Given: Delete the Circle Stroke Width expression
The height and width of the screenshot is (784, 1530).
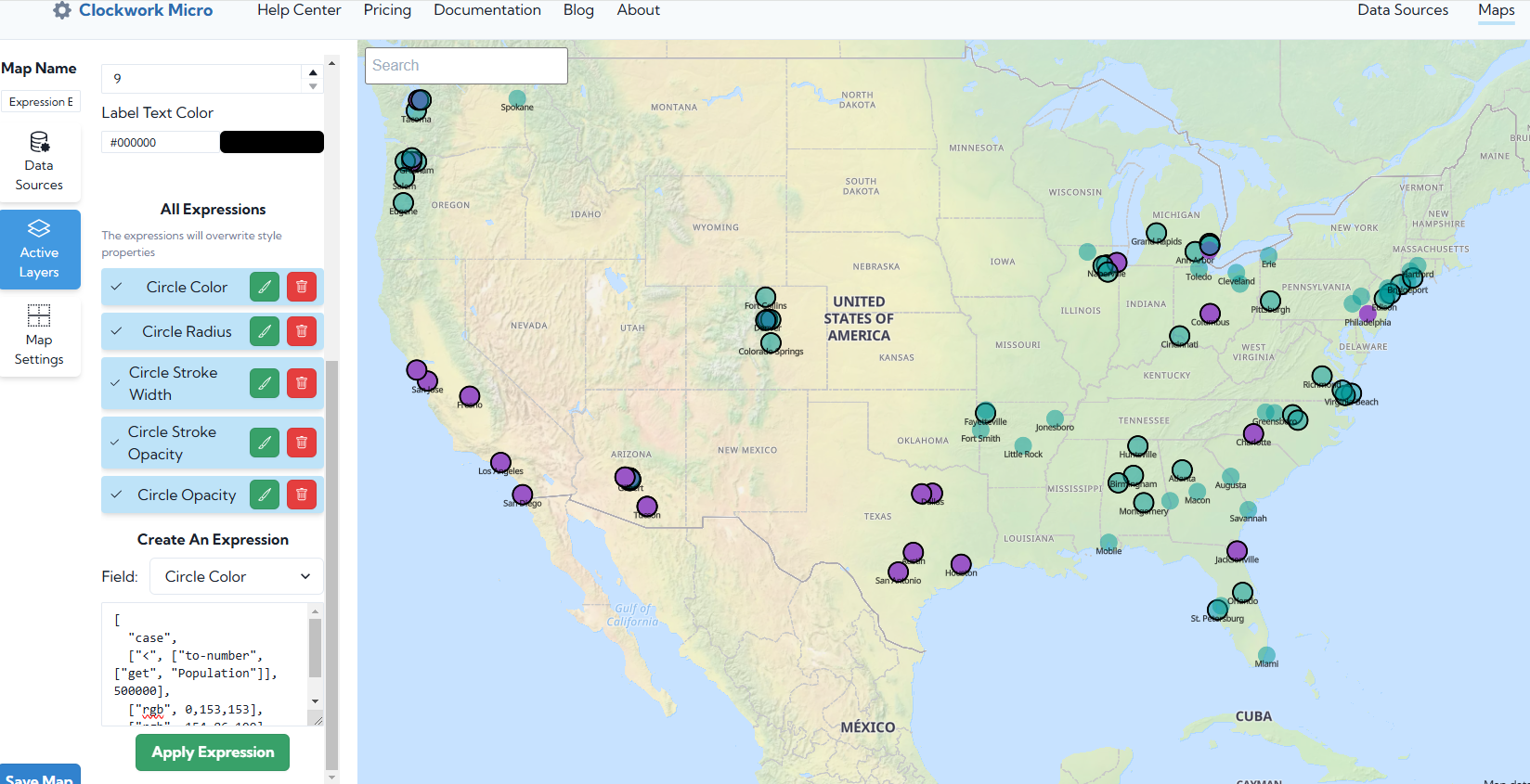Looking at the screenshot, I should [302, 383].
